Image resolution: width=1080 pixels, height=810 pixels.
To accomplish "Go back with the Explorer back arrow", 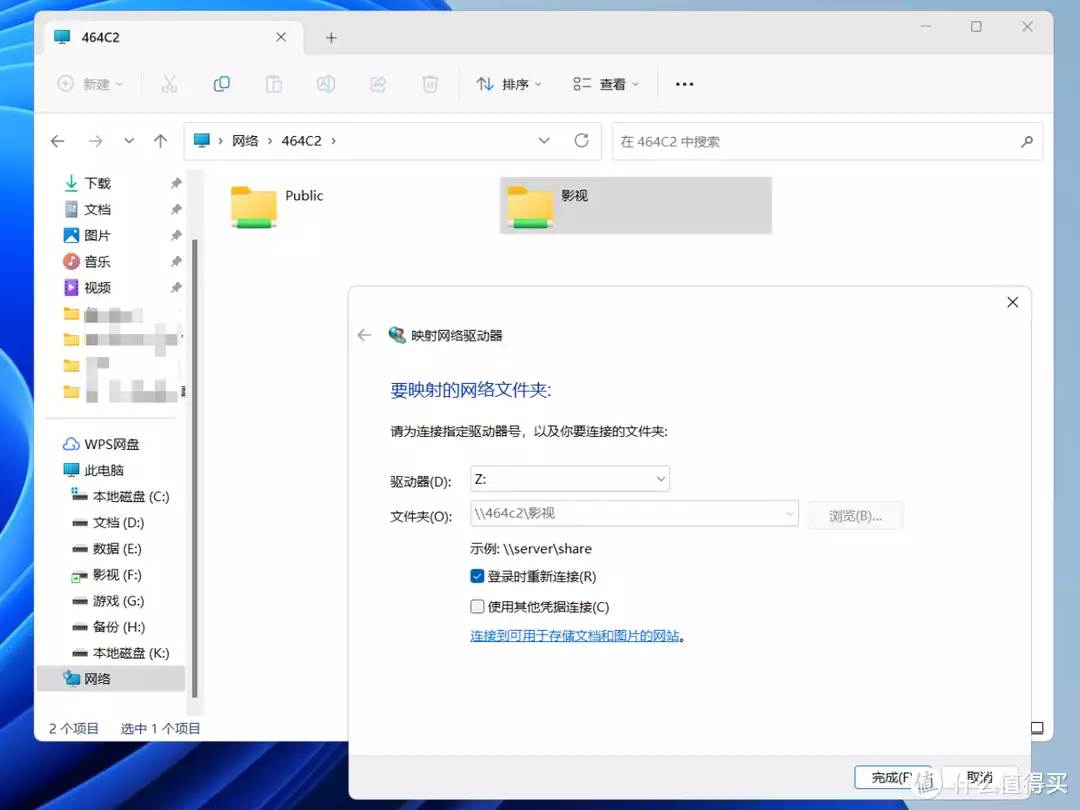I will (x=58, y=141).
